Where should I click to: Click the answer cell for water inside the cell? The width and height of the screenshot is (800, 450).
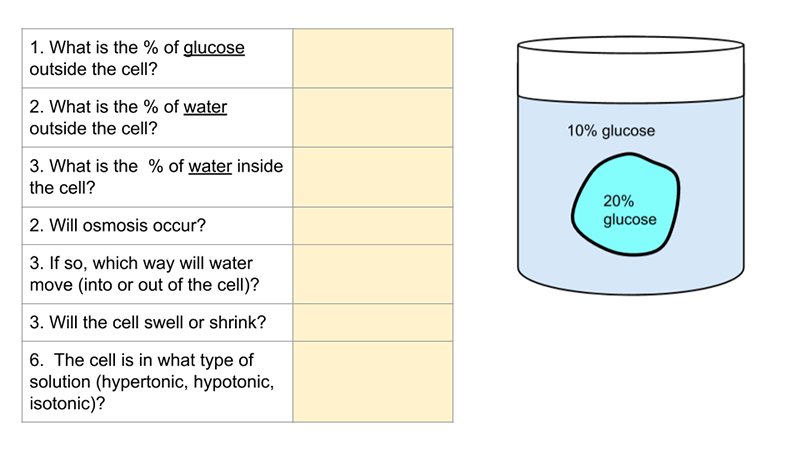pos(372,176)
